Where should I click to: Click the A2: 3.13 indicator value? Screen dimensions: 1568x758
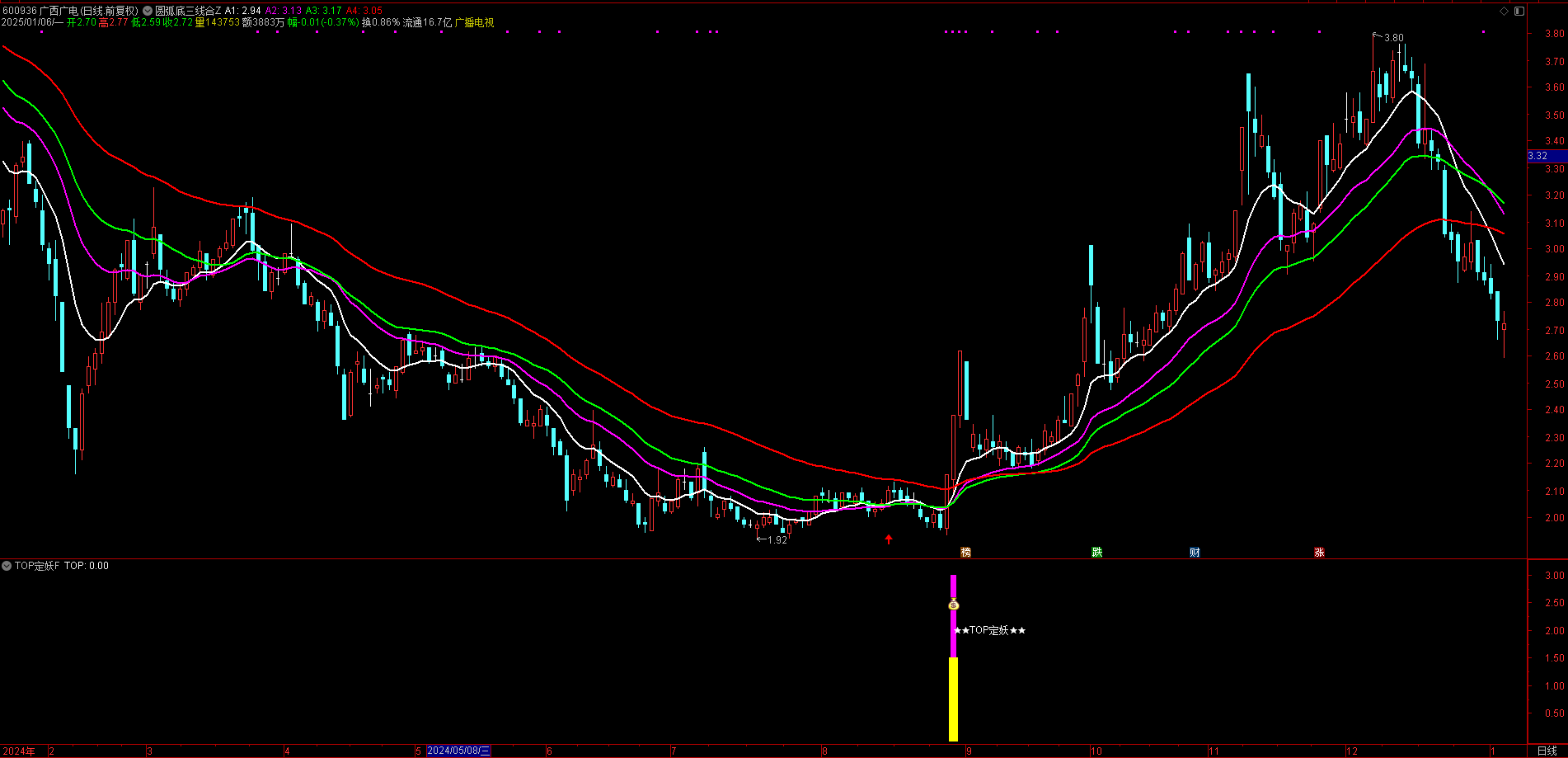click(284, 11)
